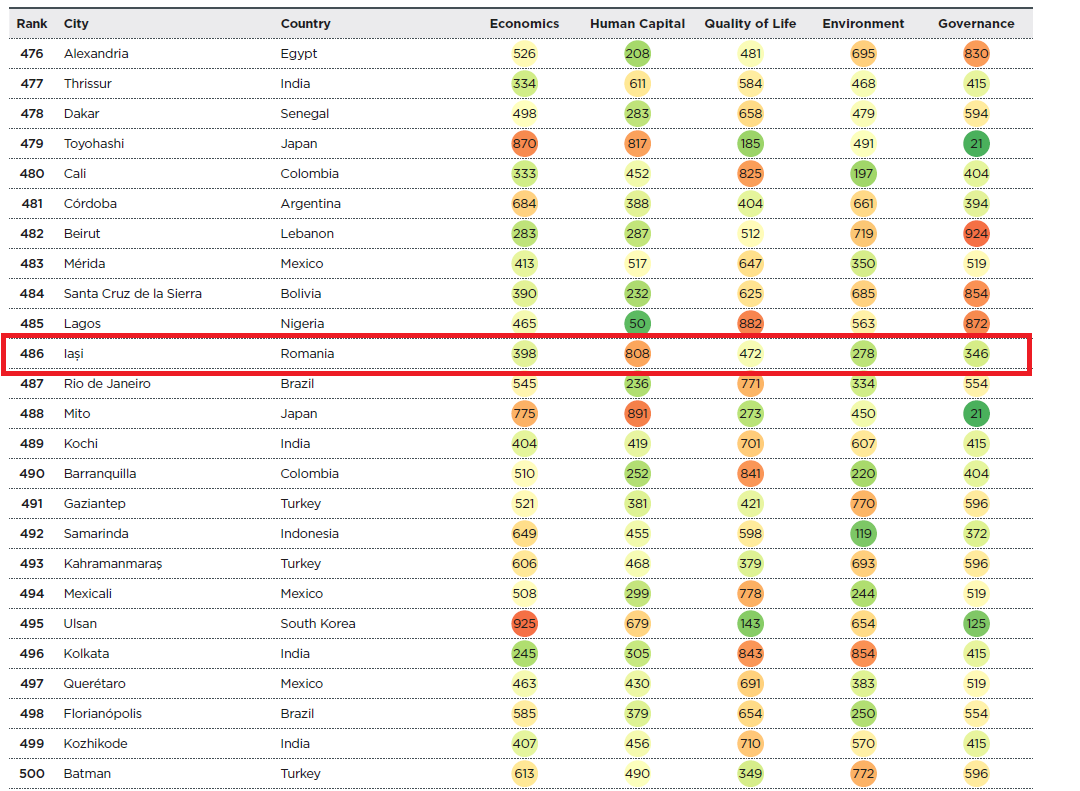The image size is (1080, 791).
Task: Click the Rio de Janeiro city name
Action: pos(107,384)
